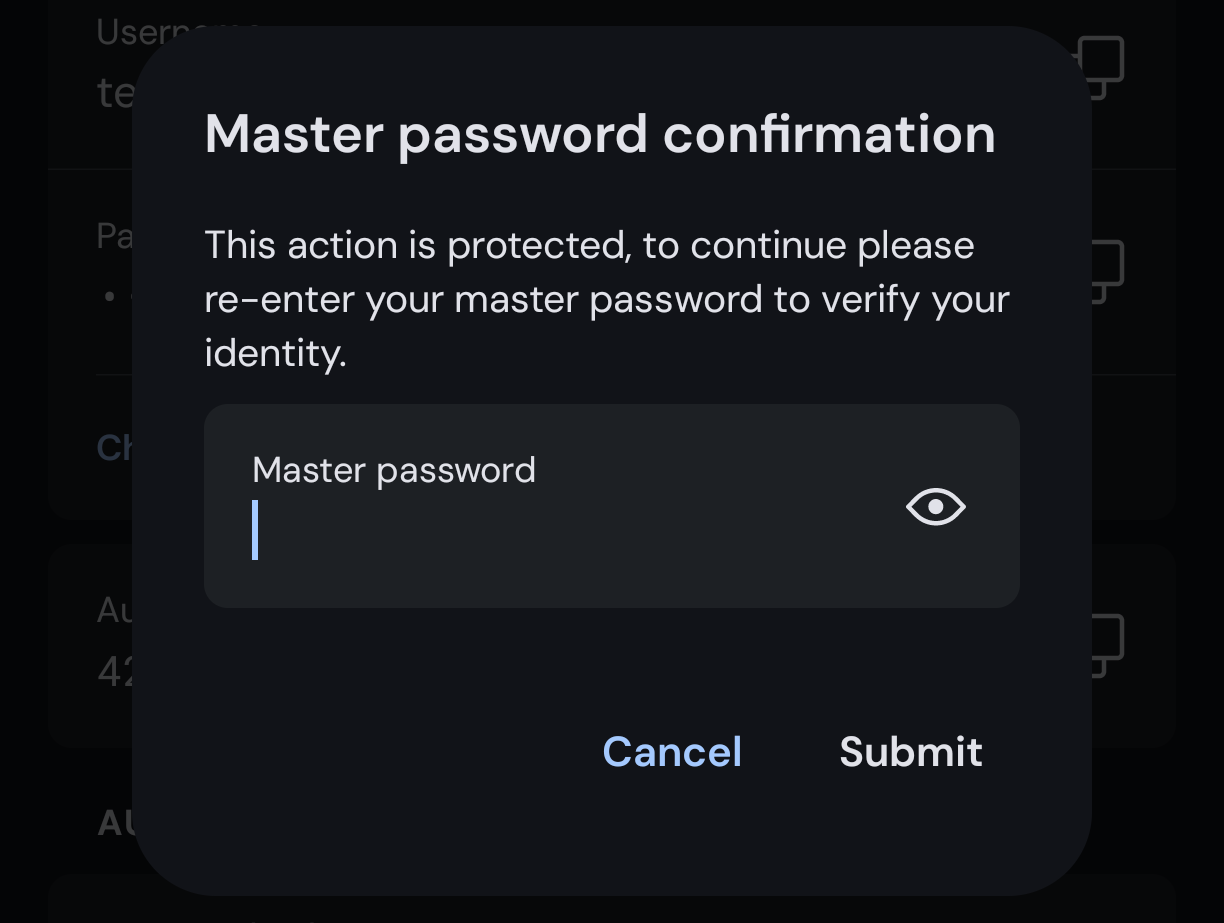1224x923 pixels.
Task: Click the blinking text cursor in password field
Action: point(256,530)
